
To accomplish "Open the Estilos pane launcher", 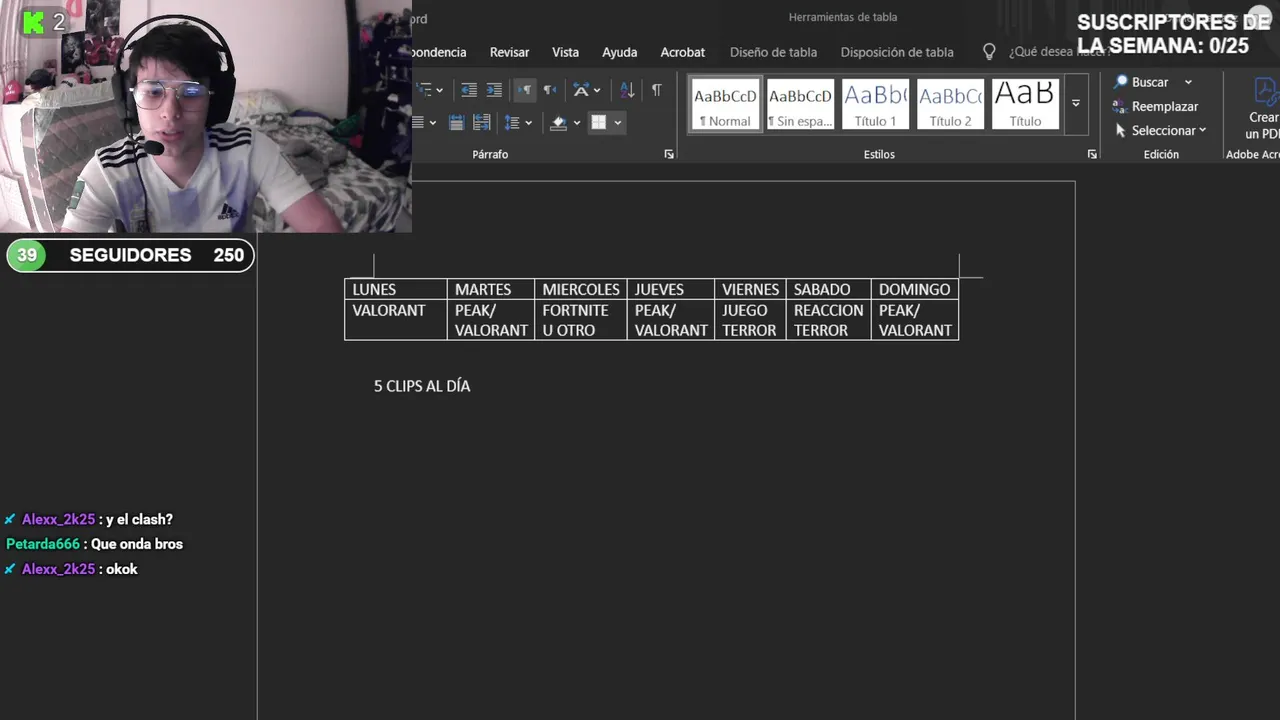I will click(1092, 154).
